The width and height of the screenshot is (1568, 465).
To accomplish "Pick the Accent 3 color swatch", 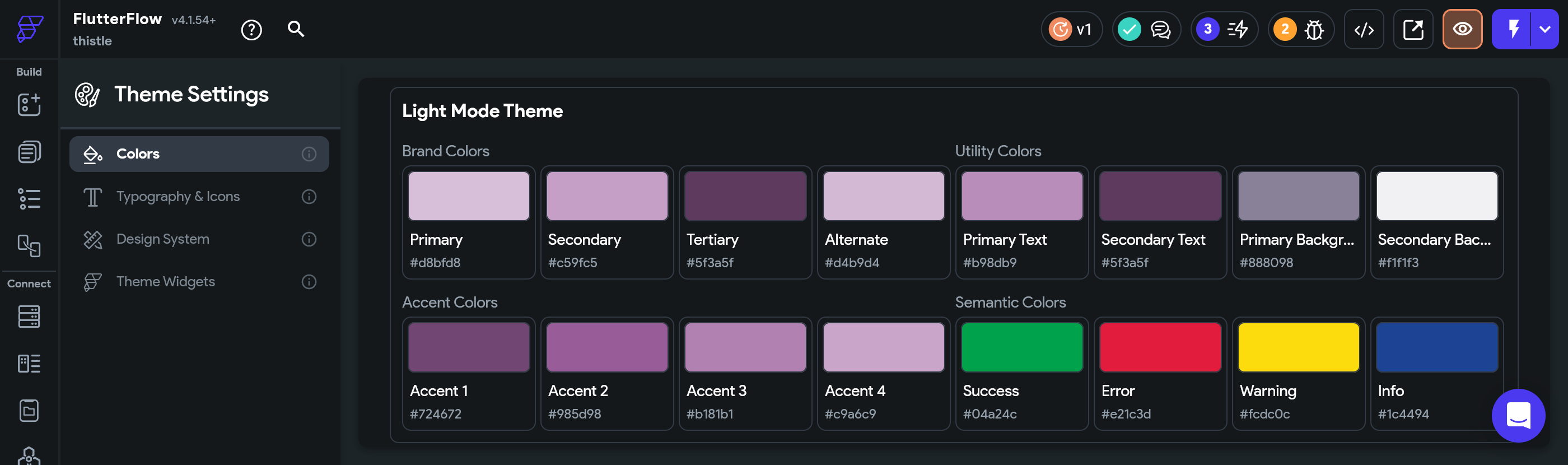I will [745, 347].
